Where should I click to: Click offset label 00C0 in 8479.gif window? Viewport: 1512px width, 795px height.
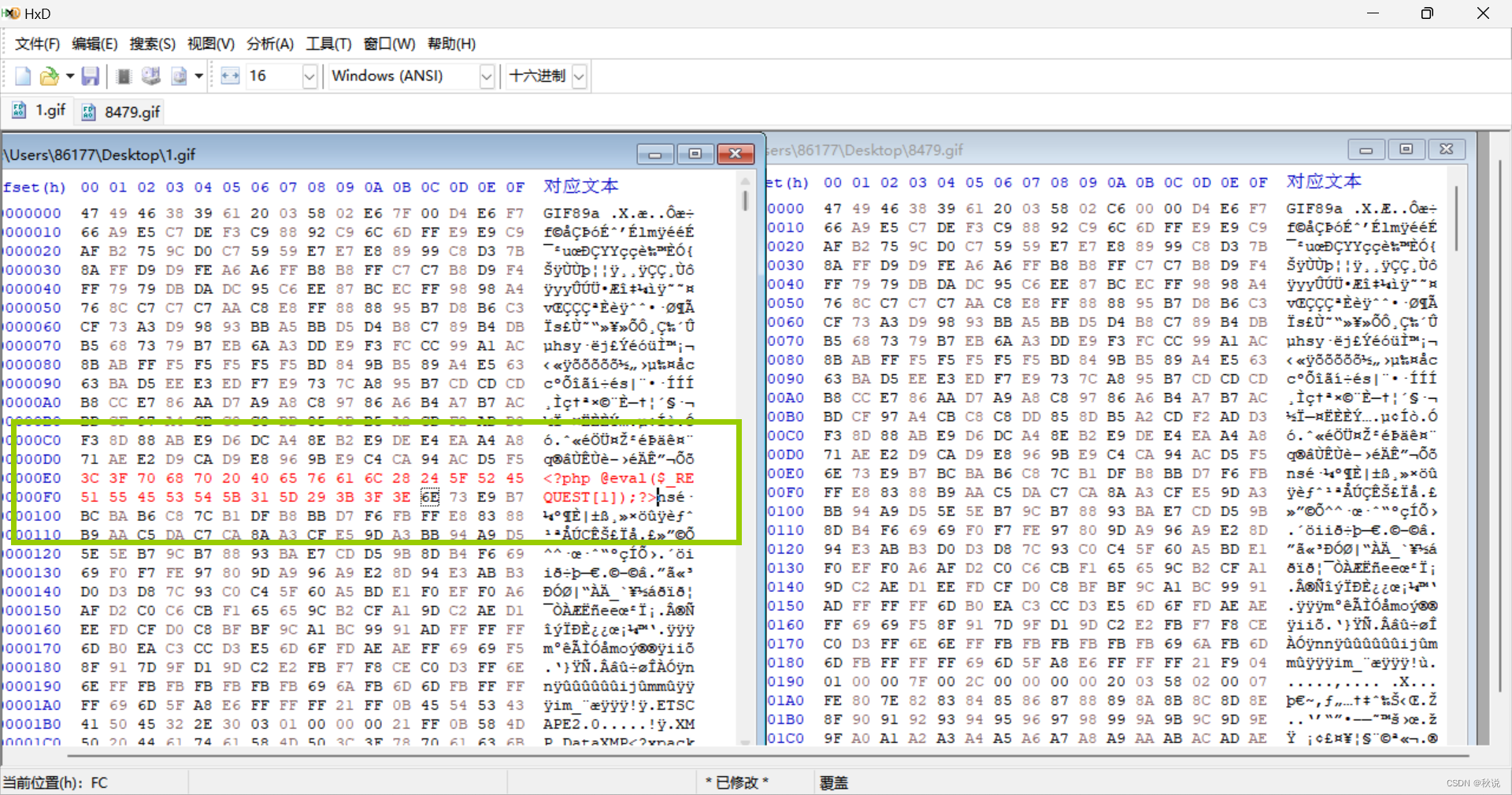(x=786, y=436)
